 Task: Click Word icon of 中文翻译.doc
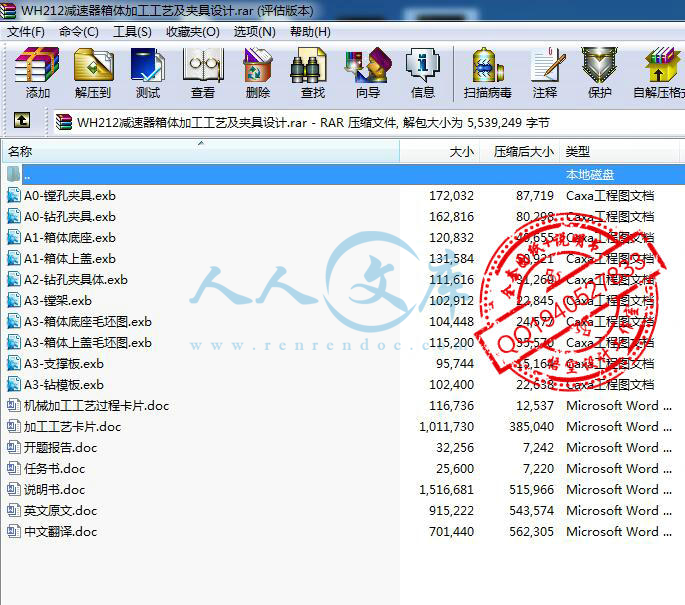click(x=14, y=531)
